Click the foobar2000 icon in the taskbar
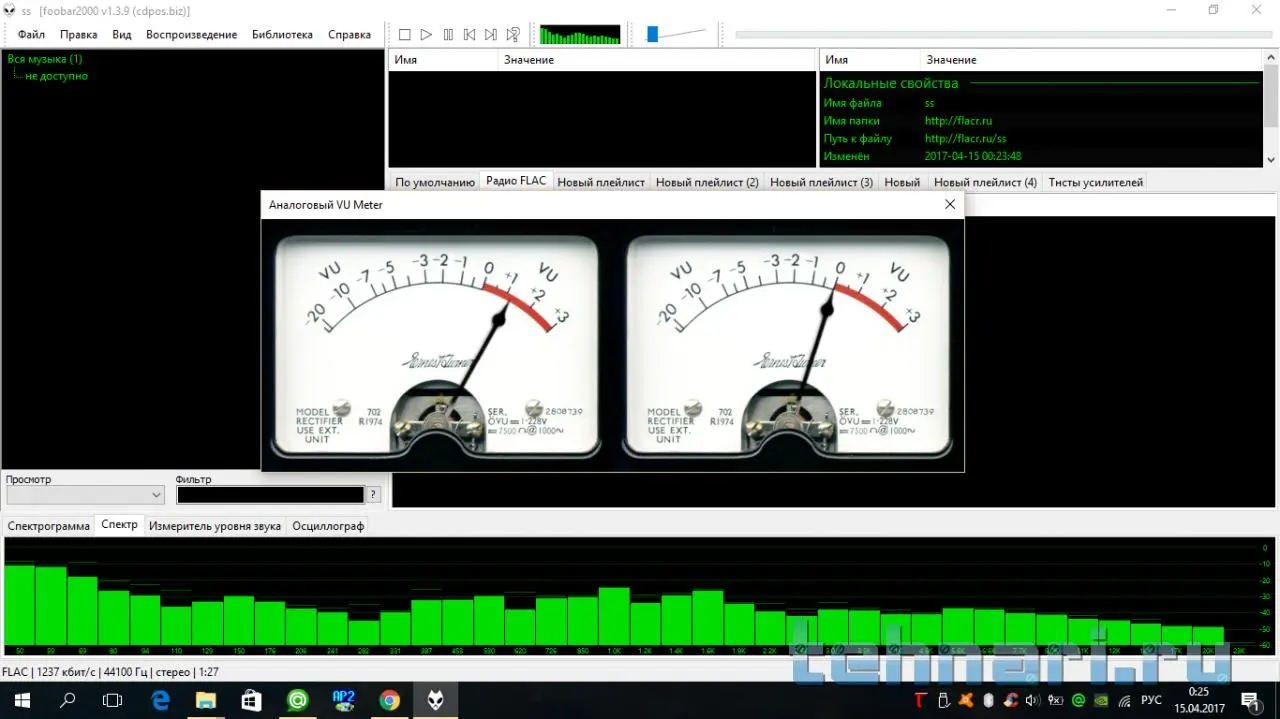1280x719 pixels. [436, 700]
